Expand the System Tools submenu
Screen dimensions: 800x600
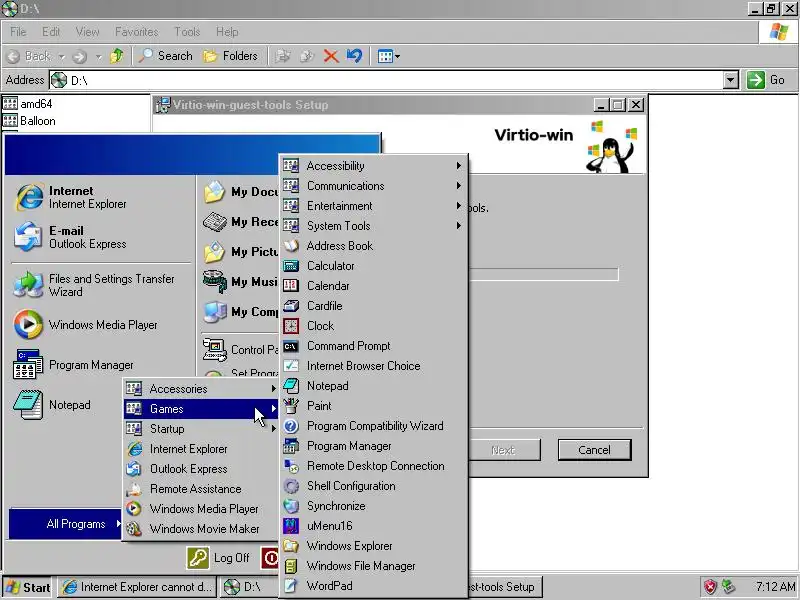pos(373,226)
